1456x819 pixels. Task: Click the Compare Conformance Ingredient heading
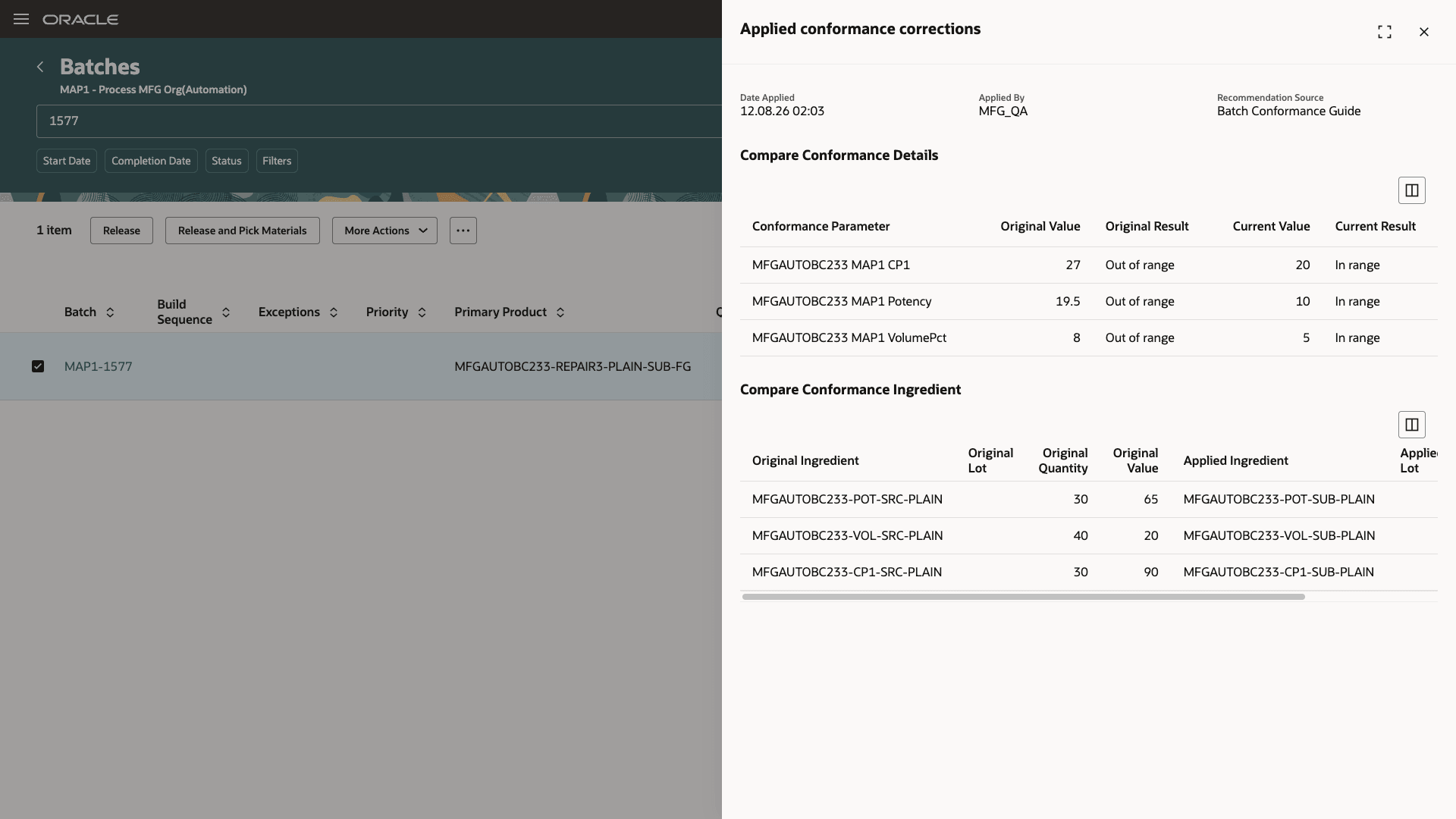pyautogui.click(x=850, y=389)
